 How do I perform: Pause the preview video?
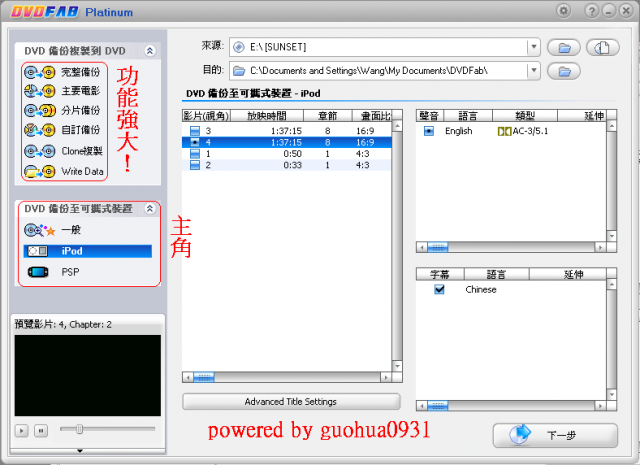click(x=41, y=430)
